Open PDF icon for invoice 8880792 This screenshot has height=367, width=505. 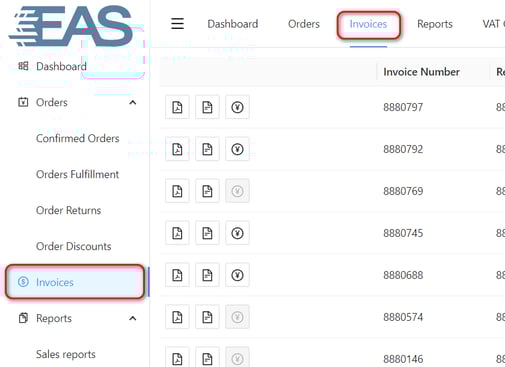pyautogui.click(x=177, y=149)
